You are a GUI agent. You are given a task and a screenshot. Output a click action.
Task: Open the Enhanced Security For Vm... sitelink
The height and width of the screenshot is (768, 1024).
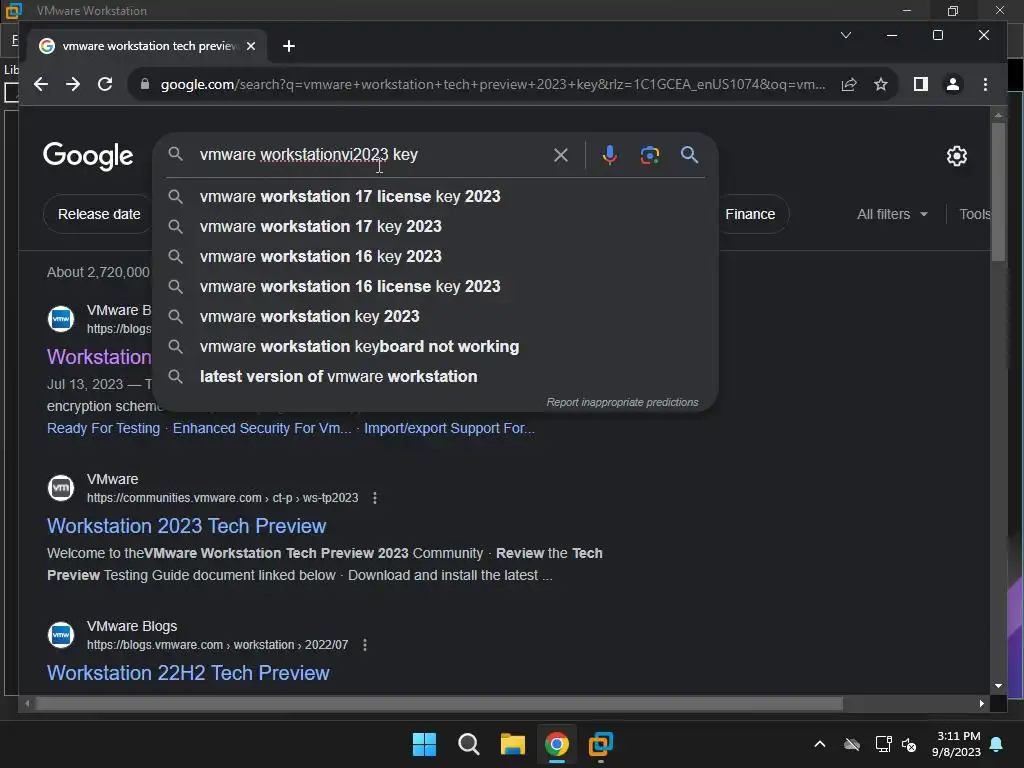pyautogui.click(x=262, y=428)
